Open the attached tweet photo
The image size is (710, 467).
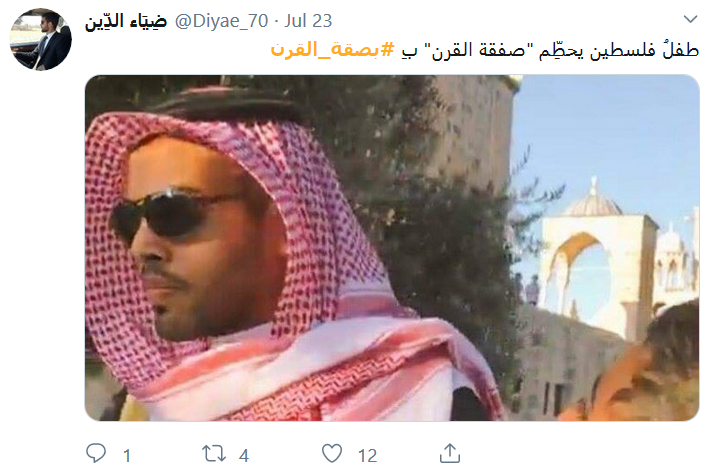pyautogui.click(x=392, y=248)
